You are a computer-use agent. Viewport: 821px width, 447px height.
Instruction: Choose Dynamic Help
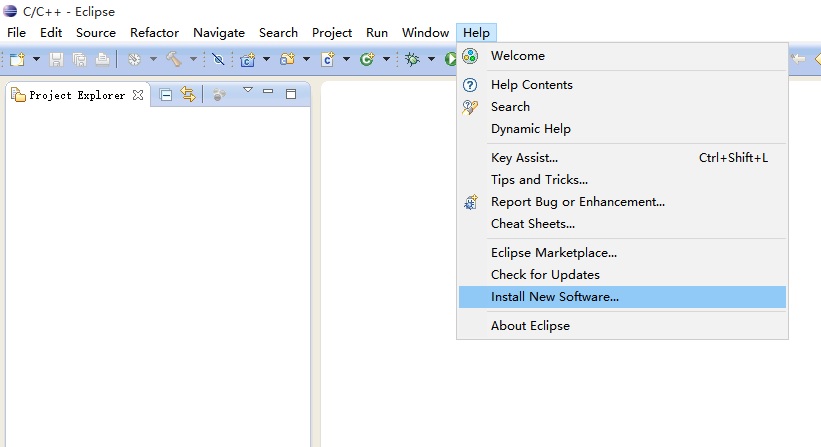point(622,129)
